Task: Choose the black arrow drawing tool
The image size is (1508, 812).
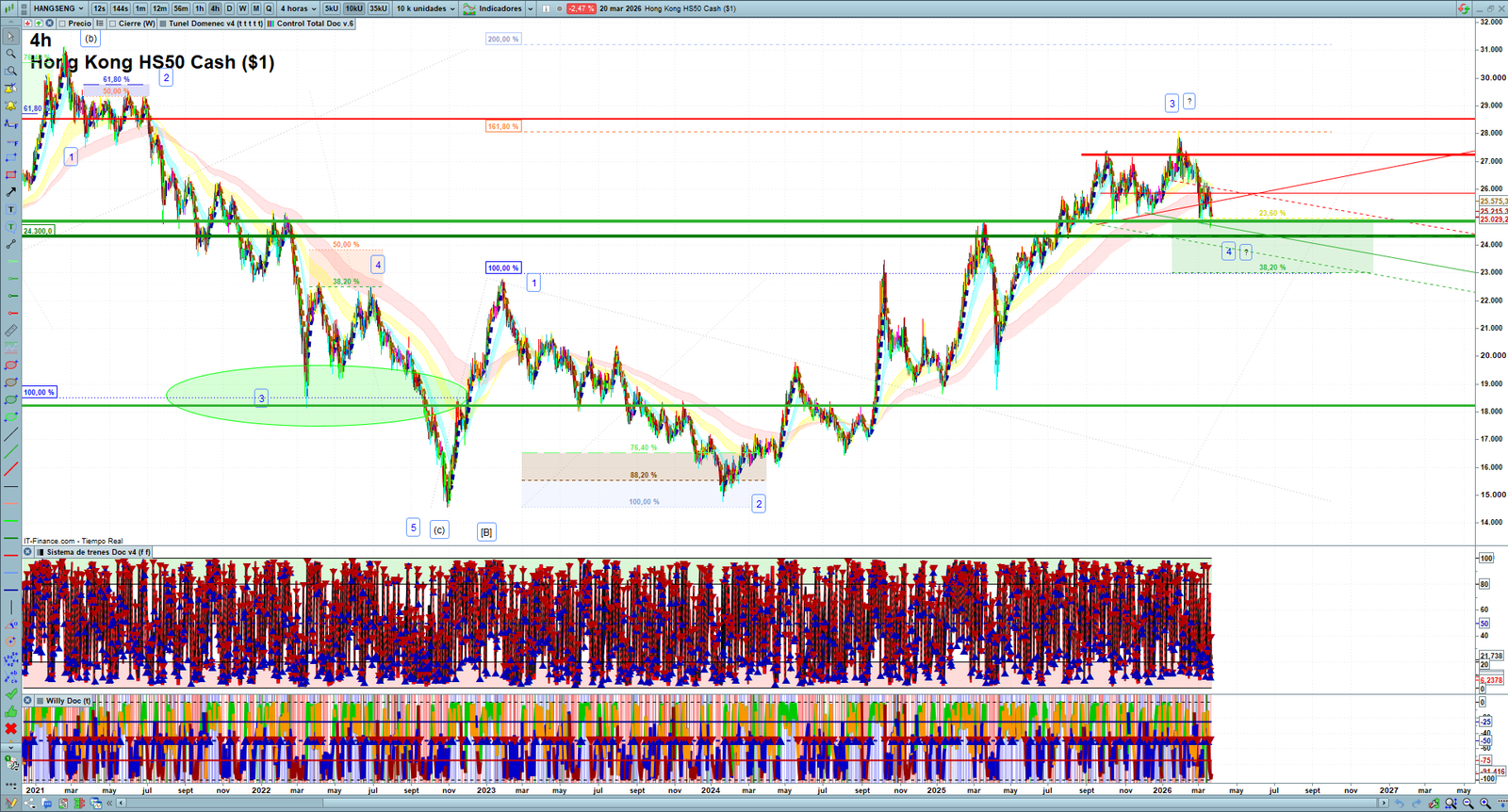Action: [x=10, y=192]
